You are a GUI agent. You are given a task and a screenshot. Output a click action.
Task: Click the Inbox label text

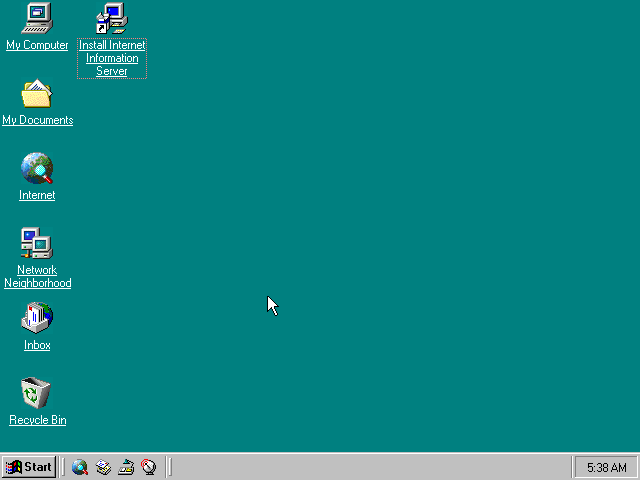pos(37,345)
